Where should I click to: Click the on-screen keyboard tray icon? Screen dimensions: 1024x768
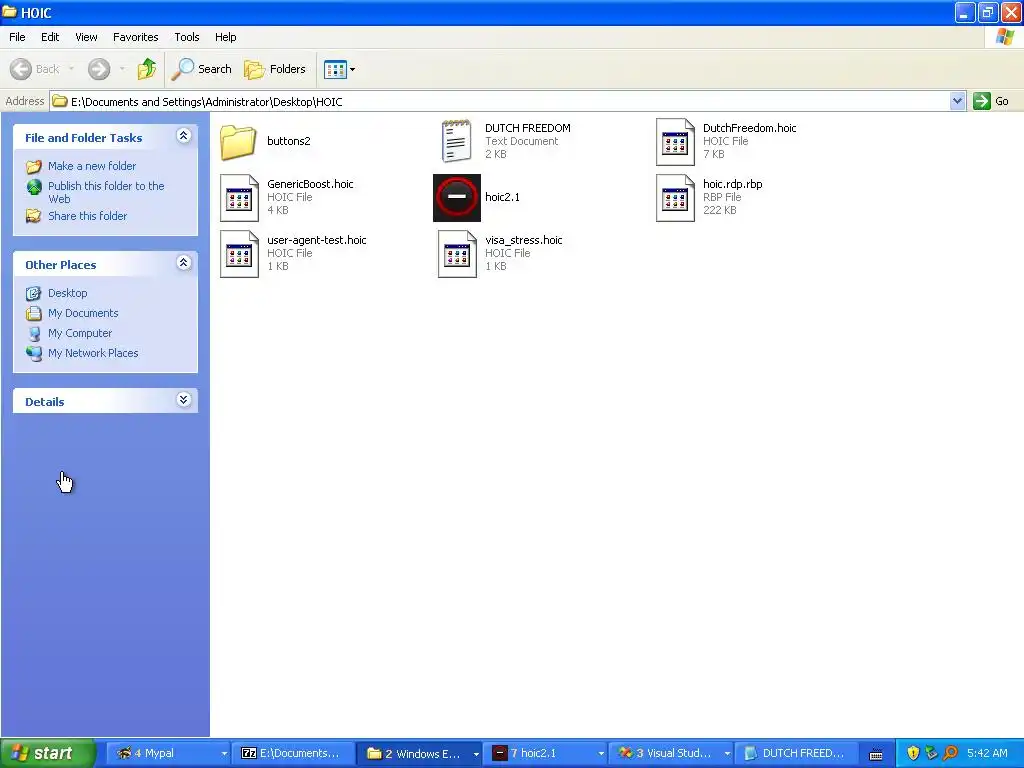[876, 754]
